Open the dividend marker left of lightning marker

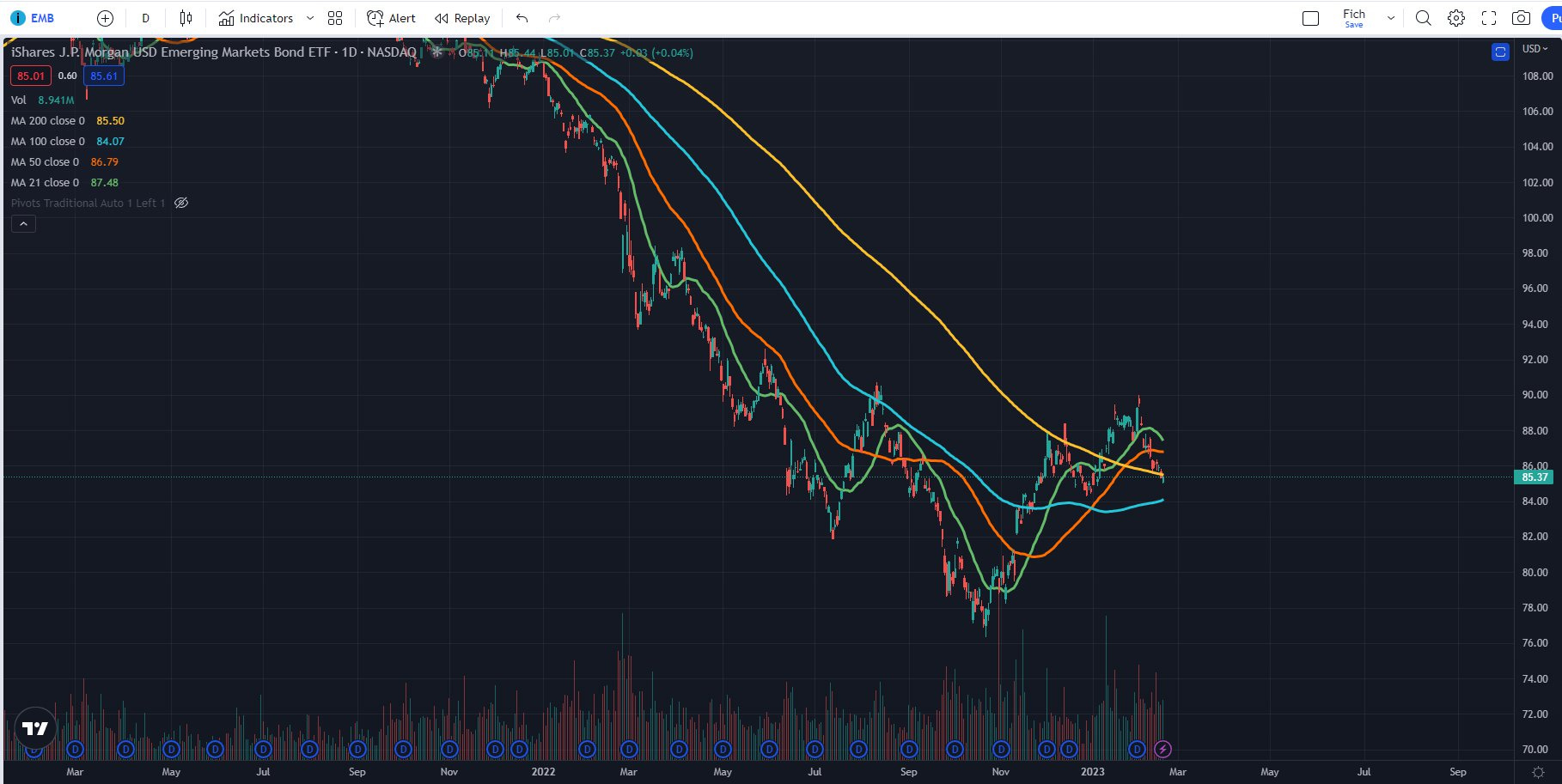click(1137, 749)
